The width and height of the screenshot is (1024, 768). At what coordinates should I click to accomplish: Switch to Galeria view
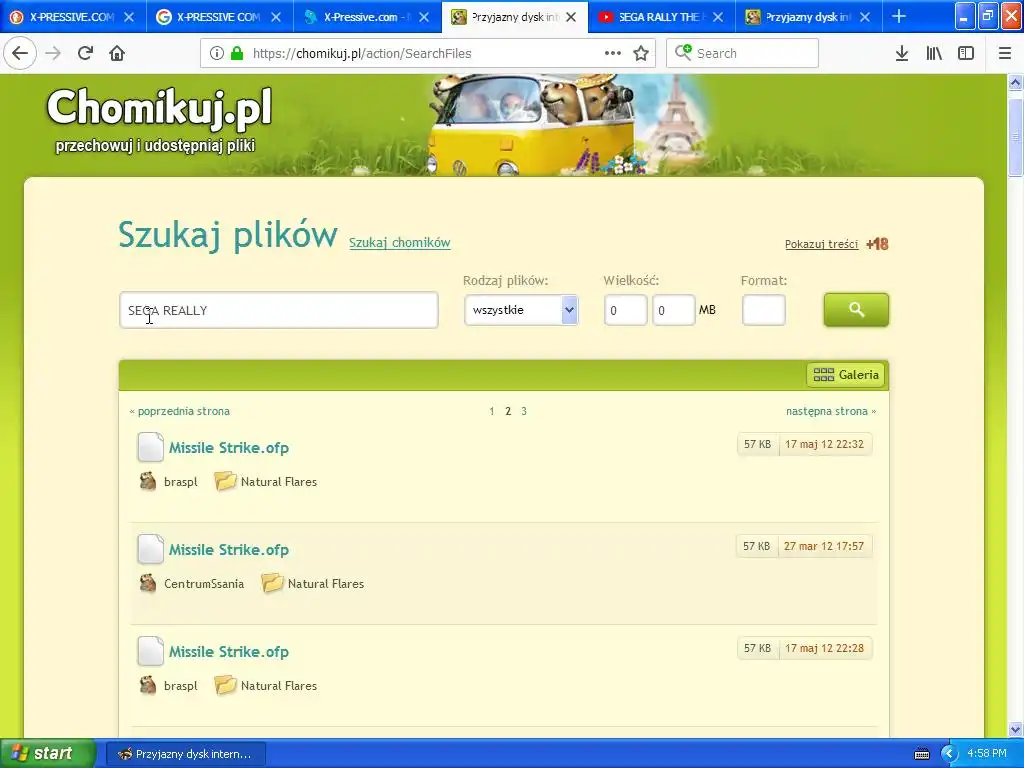(846, 375)
